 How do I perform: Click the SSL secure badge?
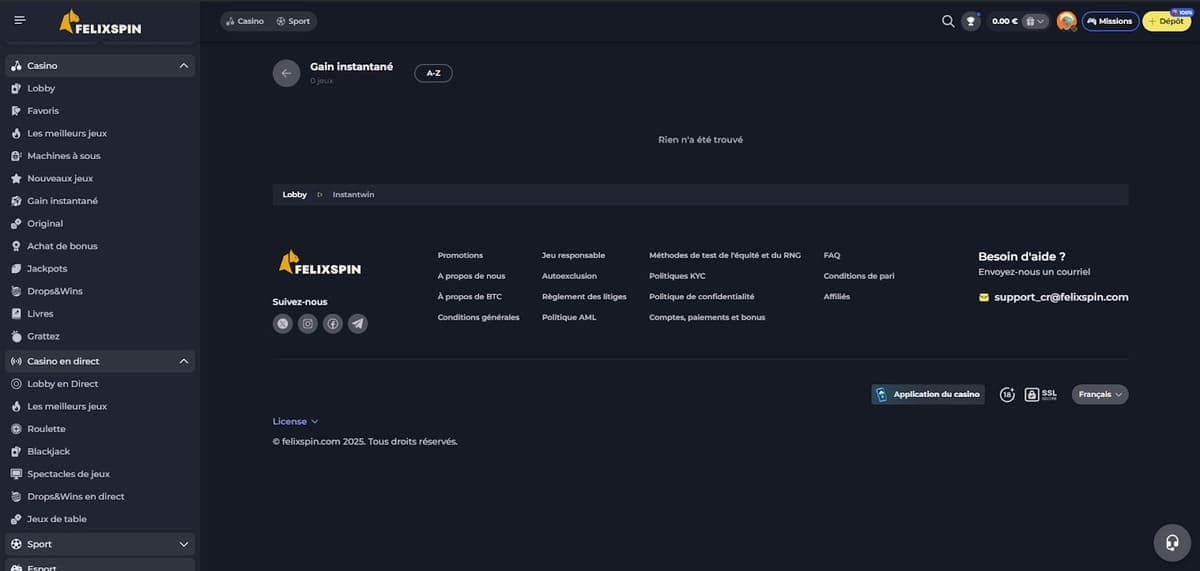coord(1040,395)
